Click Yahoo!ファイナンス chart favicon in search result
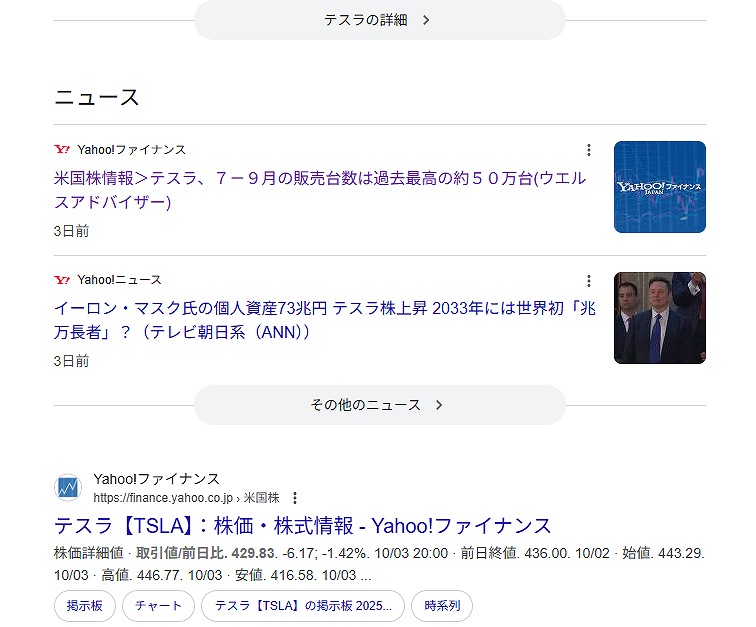This screenshot has height=627, width=756. (x=68, y=488)
